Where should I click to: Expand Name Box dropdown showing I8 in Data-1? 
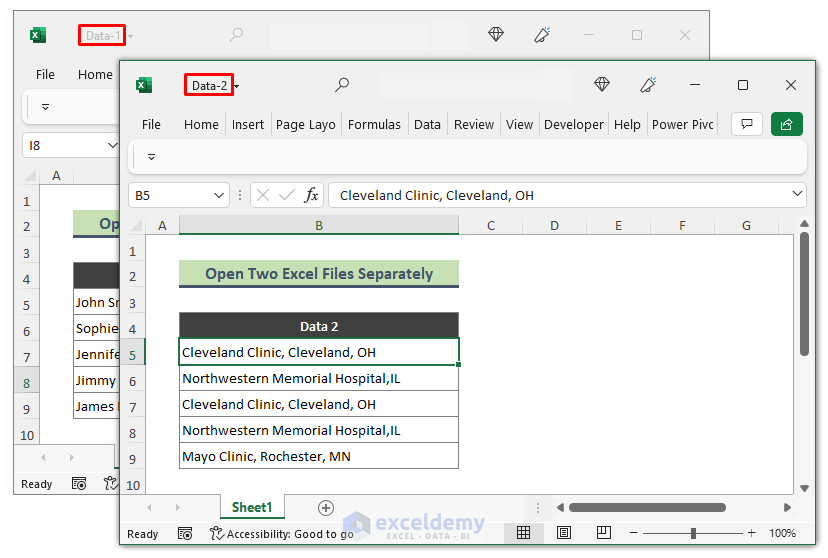point(112,145)
